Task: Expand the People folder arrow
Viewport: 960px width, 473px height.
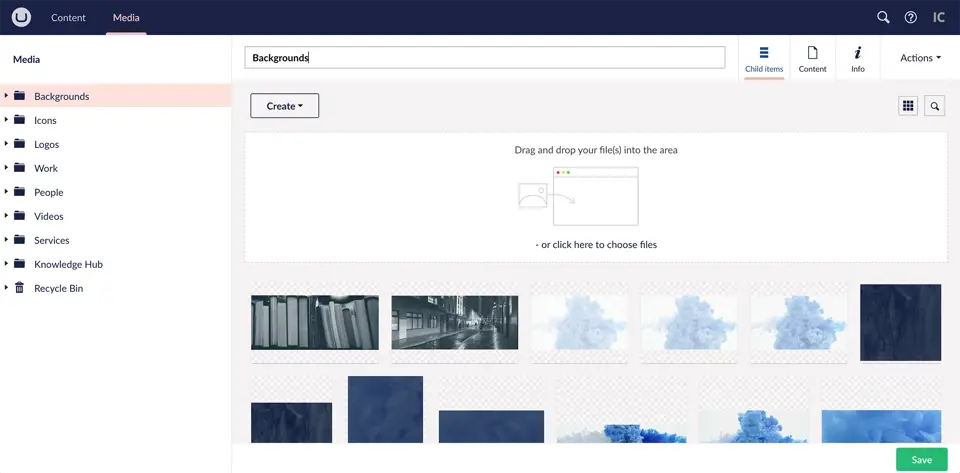Action: pyautogui.click(x=6, y=192)
